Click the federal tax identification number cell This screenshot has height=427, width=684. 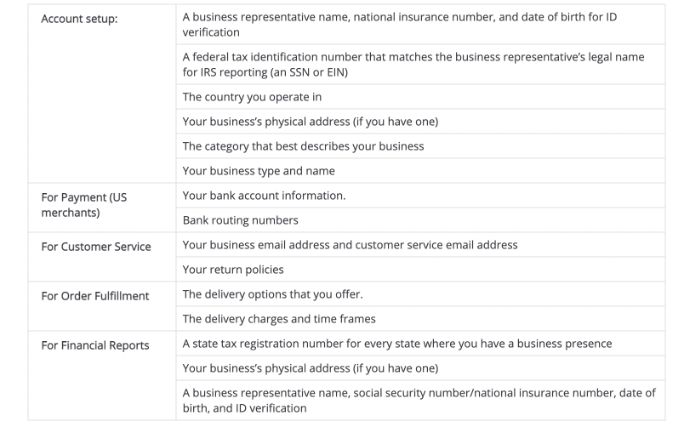pos(414,65)
